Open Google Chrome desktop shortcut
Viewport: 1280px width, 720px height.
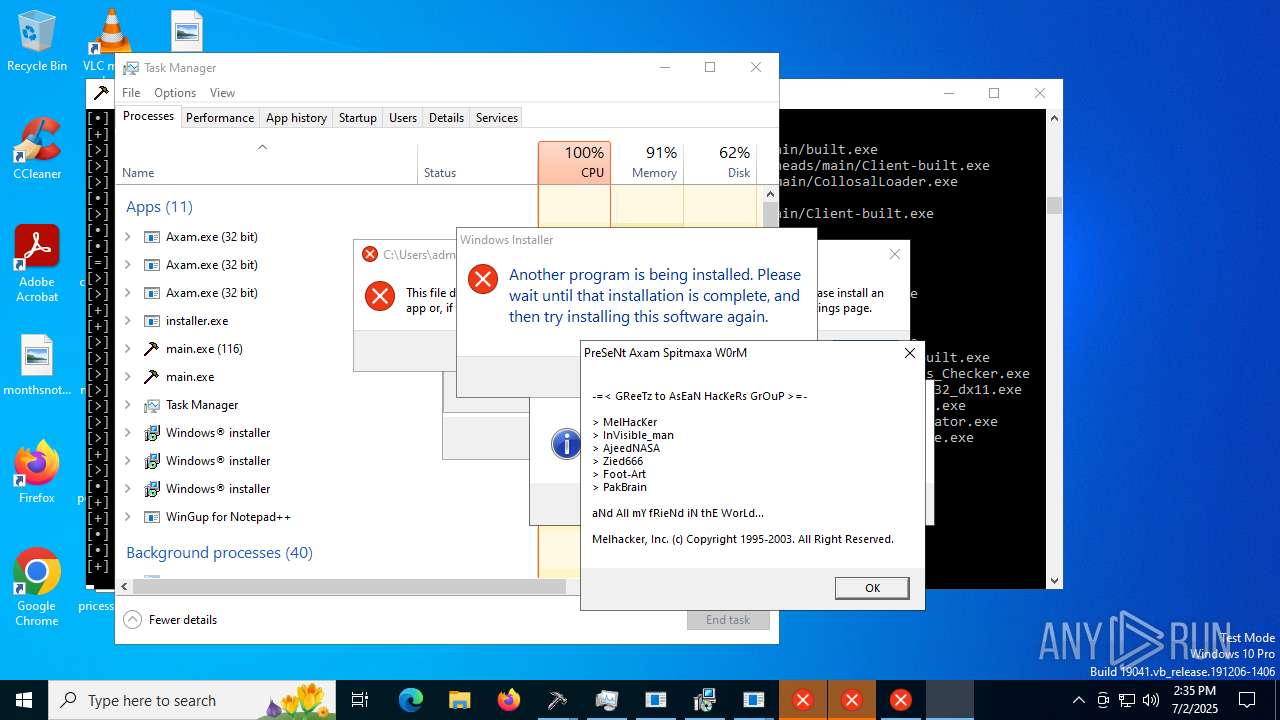coord(37,588)
